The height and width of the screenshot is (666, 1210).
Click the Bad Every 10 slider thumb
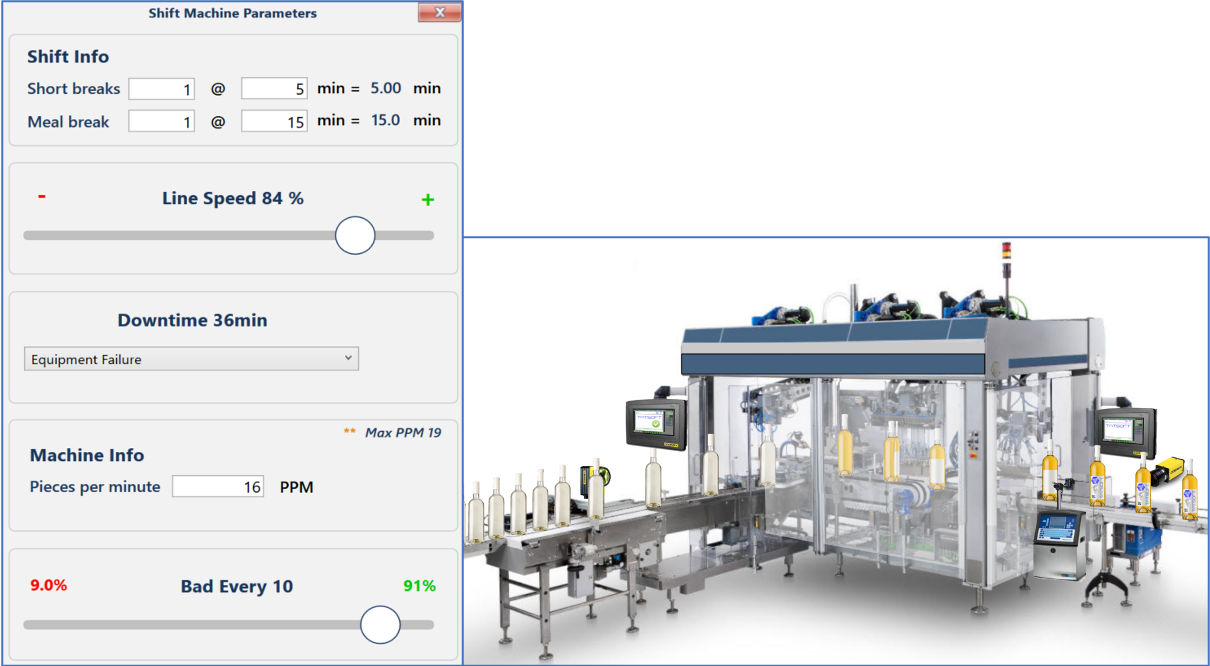pyautogui.click(x=380, y=624)
